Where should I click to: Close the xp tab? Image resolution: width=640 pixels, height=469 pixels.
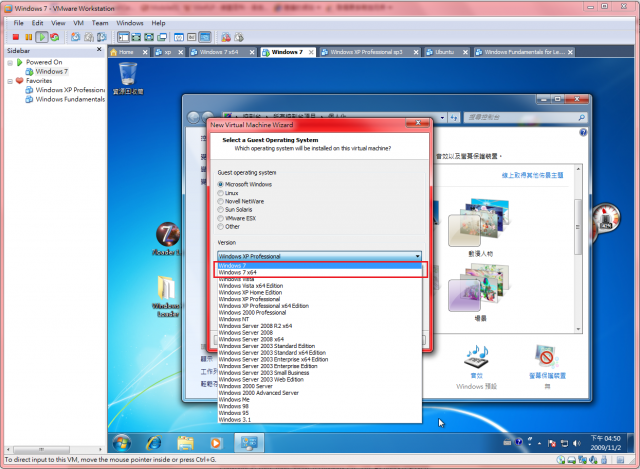click(x=181, y=52)
